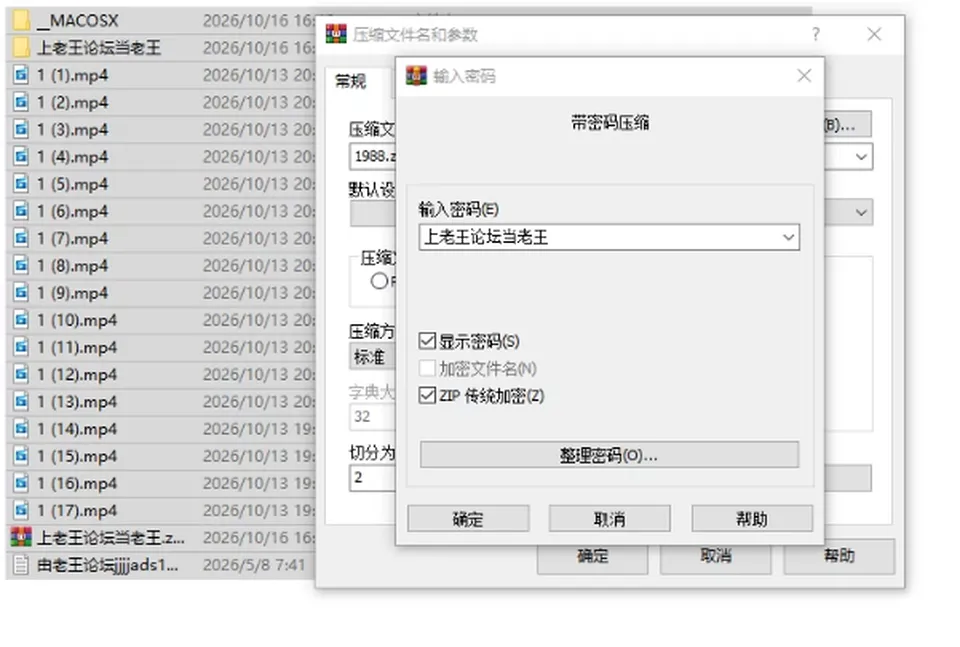Viewport: 960px width, 647px height.
Task: Select the file name 1 (16).mp4
Action: (77, 484)
